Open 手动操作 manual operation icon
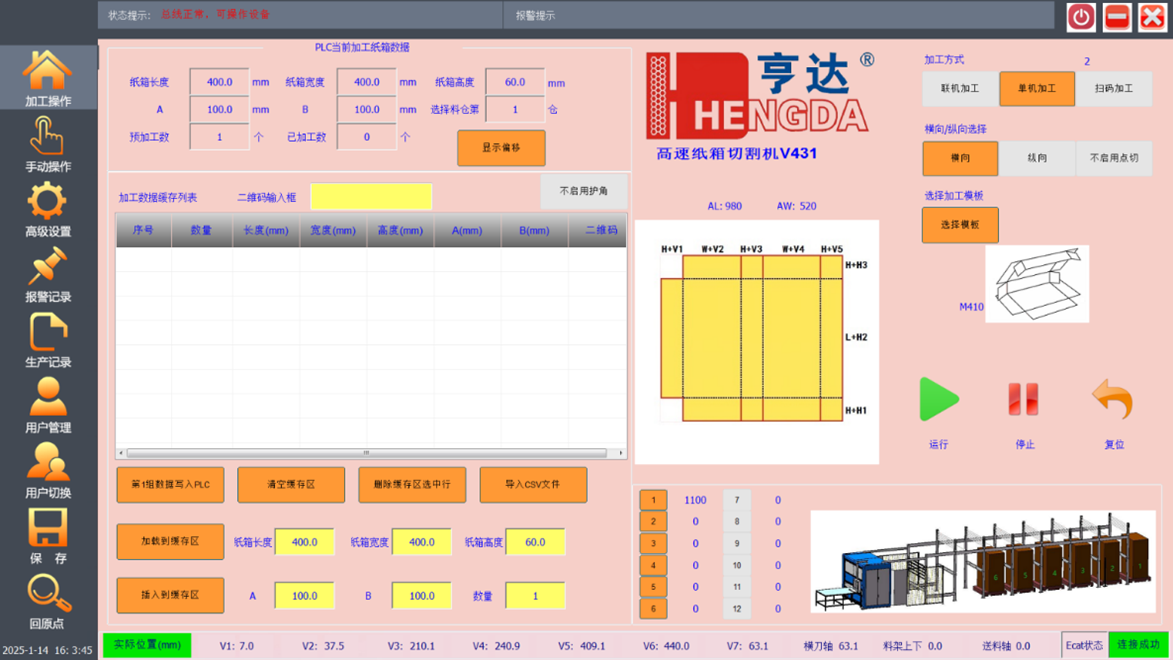Screen dimensions: 1173x660 (47, 140)
